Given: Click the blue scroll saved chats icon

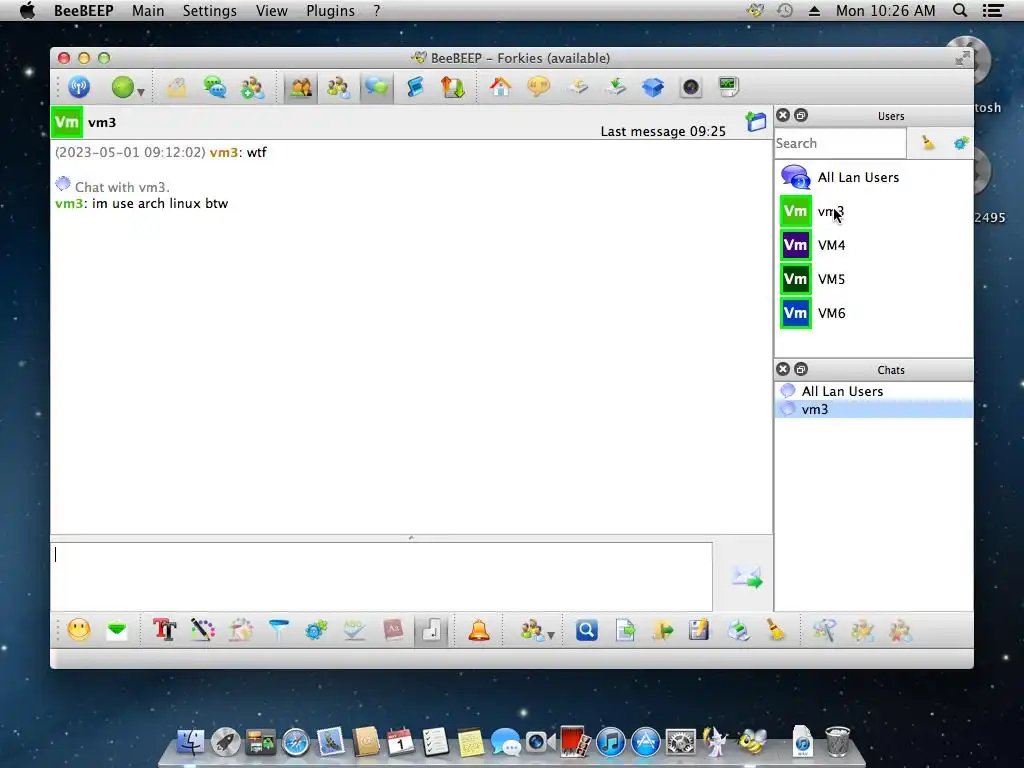Looking at the screenshot, I should tap(415, 87).
